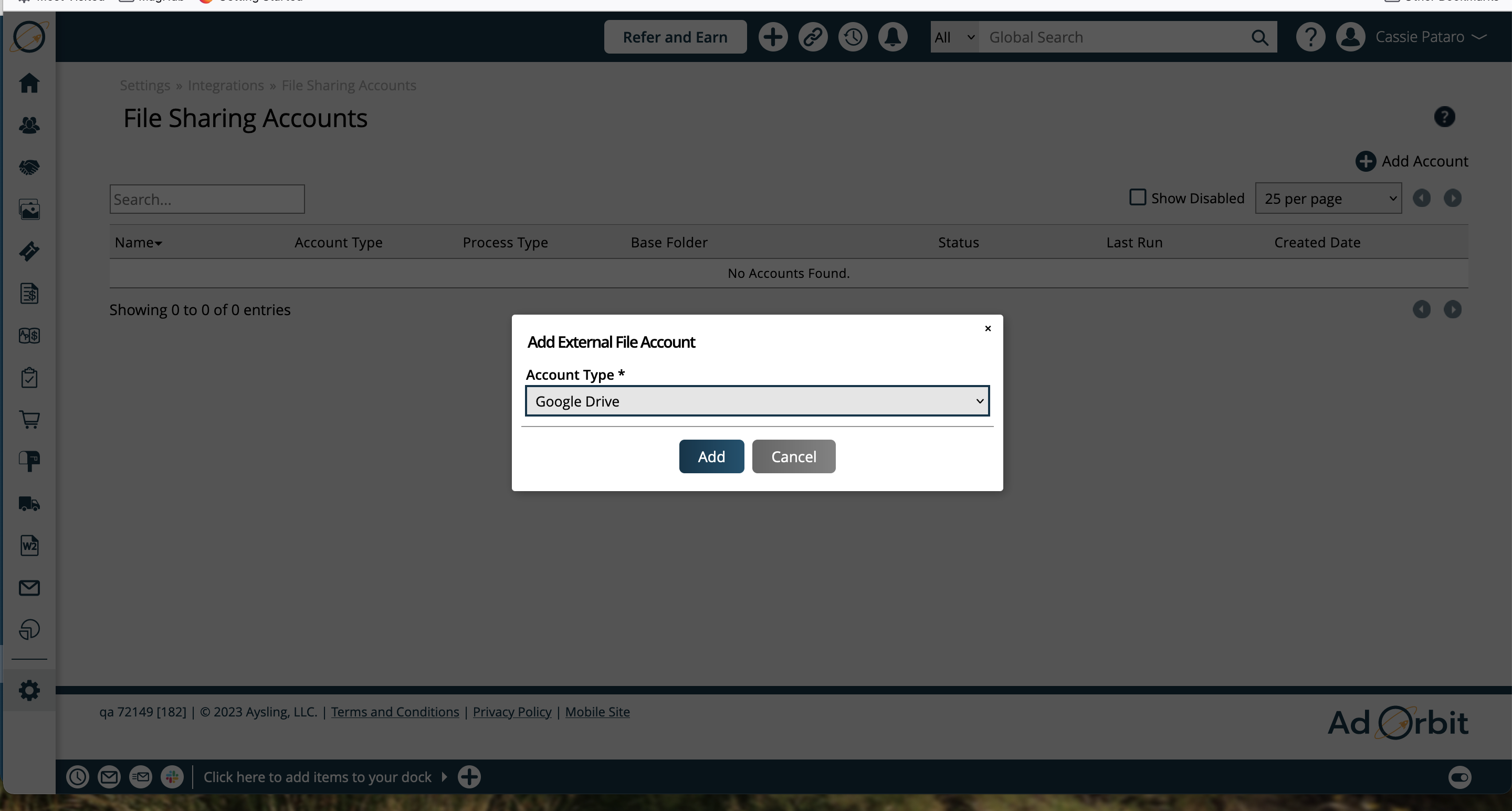Viewport: 1512px width, 811px height.
Task: Open the All search filter dropdown
Action: click(x=954, y=37)
